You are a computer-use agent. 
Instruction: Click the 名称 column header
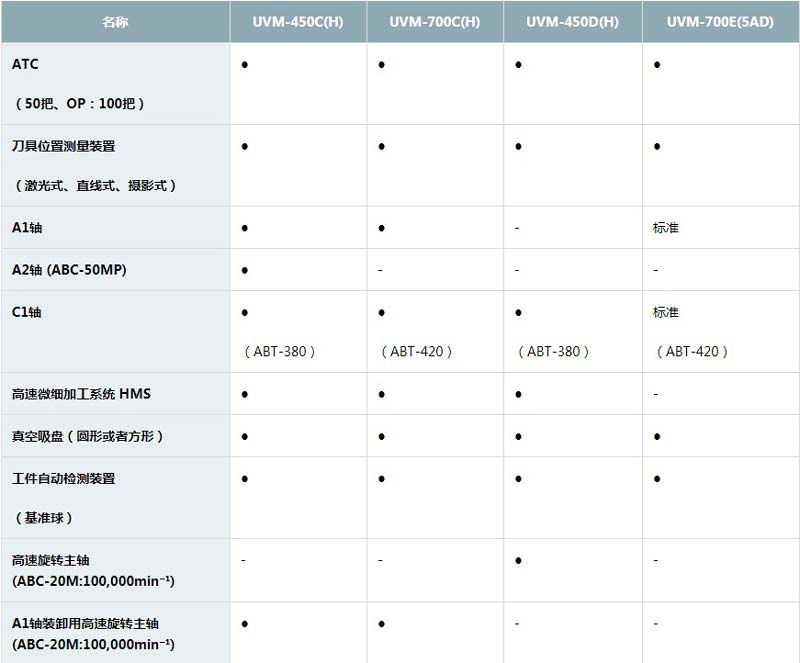(115, 21)
